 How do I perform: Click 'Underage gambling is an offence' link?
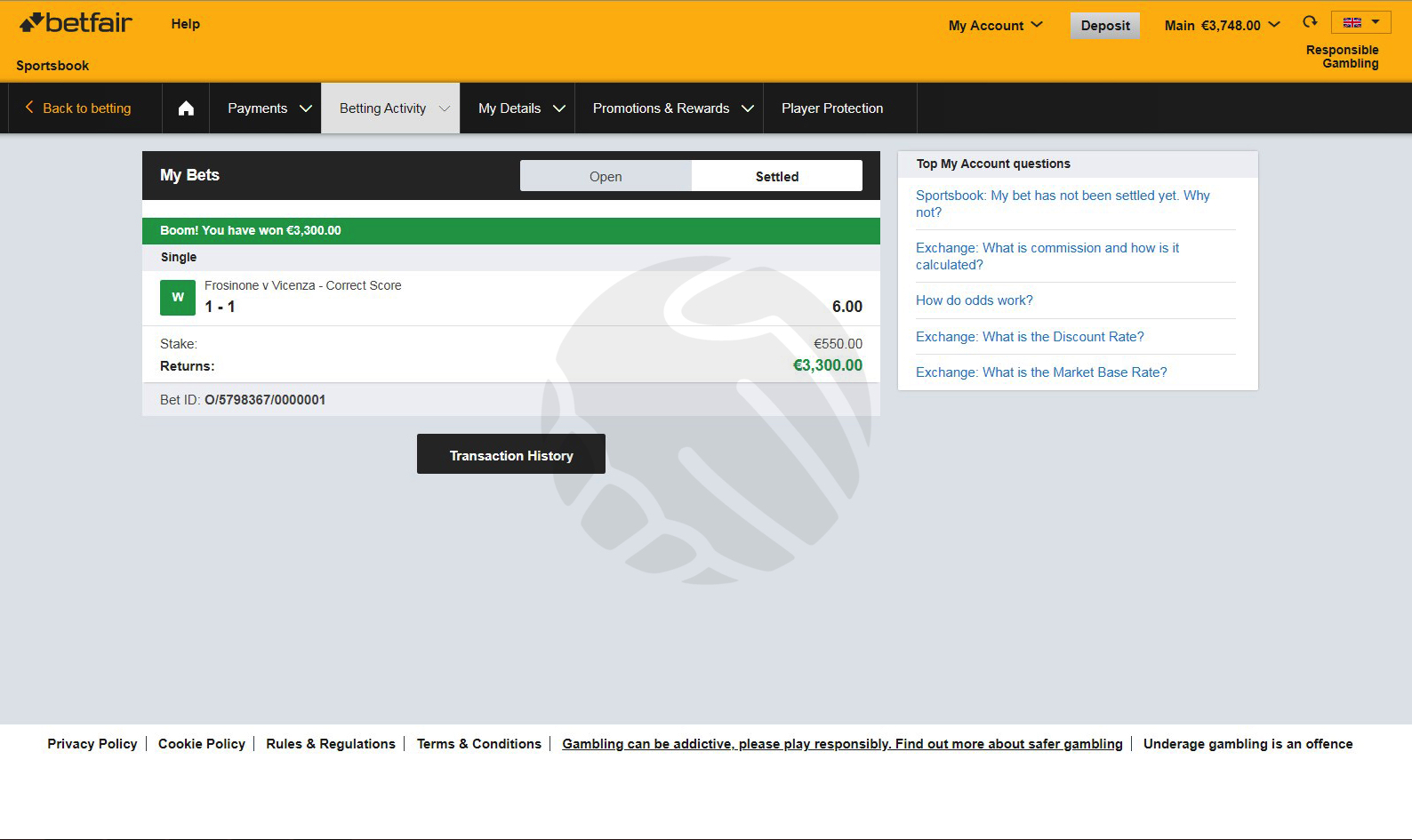tap(1248, 744)
